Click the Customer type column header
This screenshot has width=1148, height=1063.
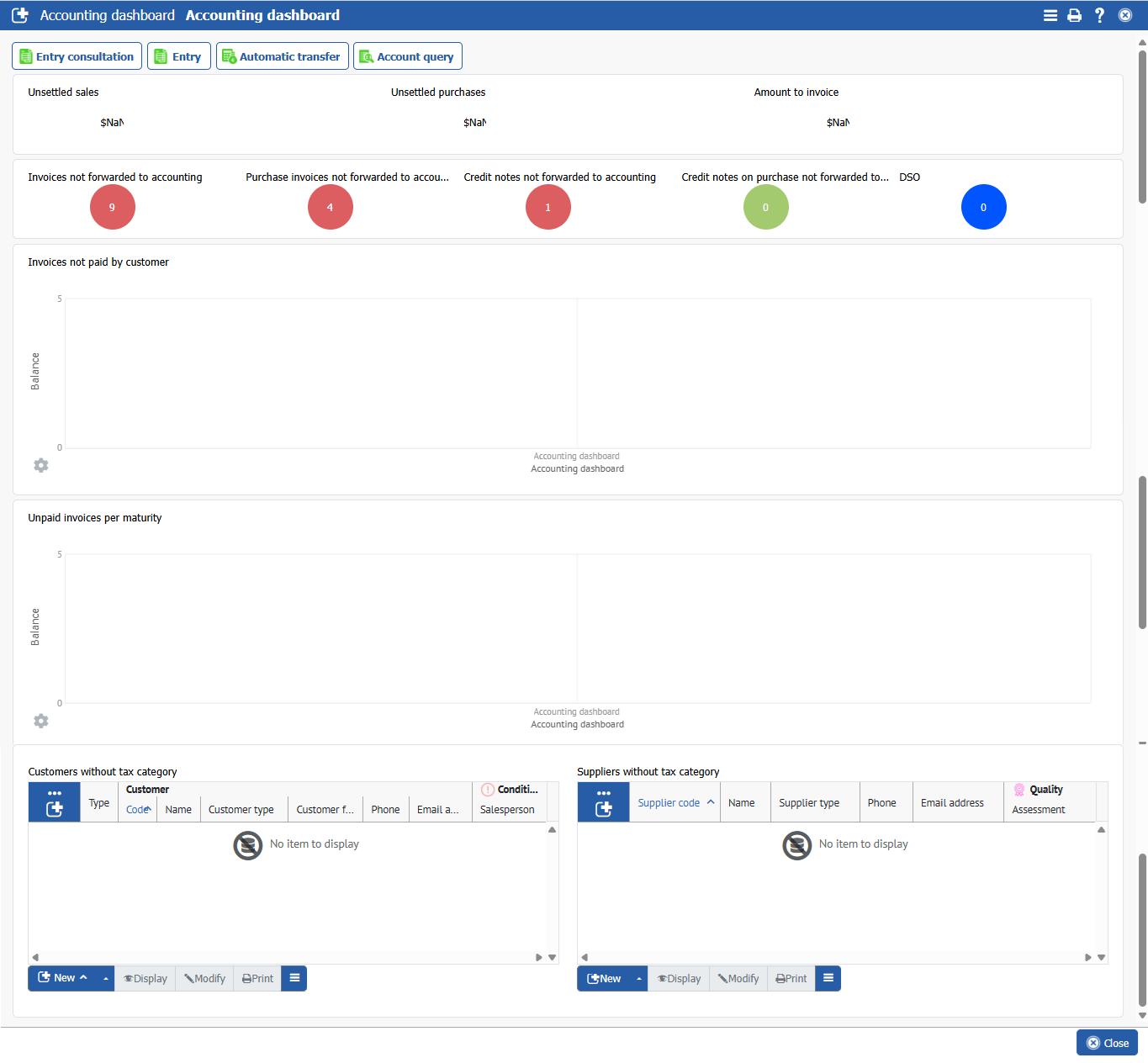(x=241, y=810)
